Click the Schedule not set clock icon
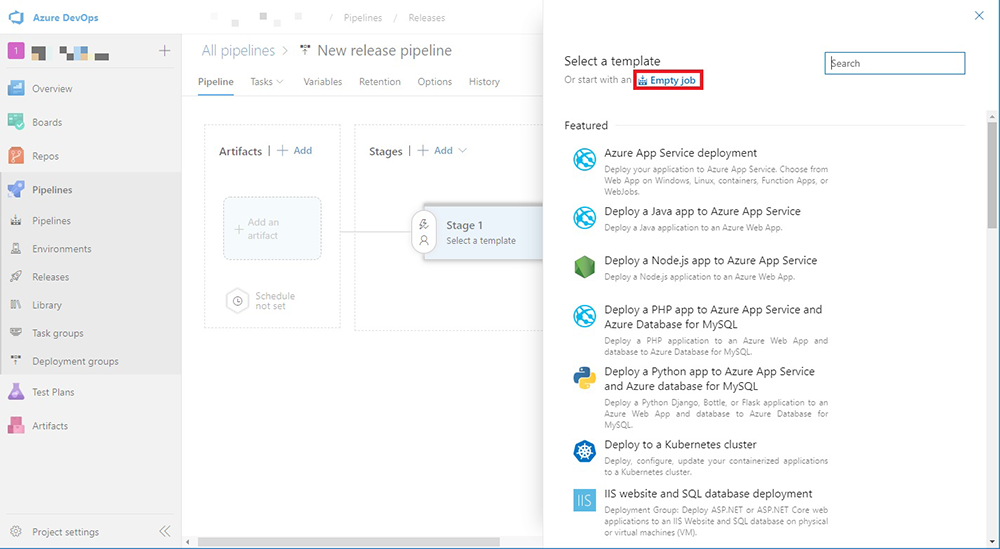Viewport: 1000px width, 549px height. click(x=237, y=301)
